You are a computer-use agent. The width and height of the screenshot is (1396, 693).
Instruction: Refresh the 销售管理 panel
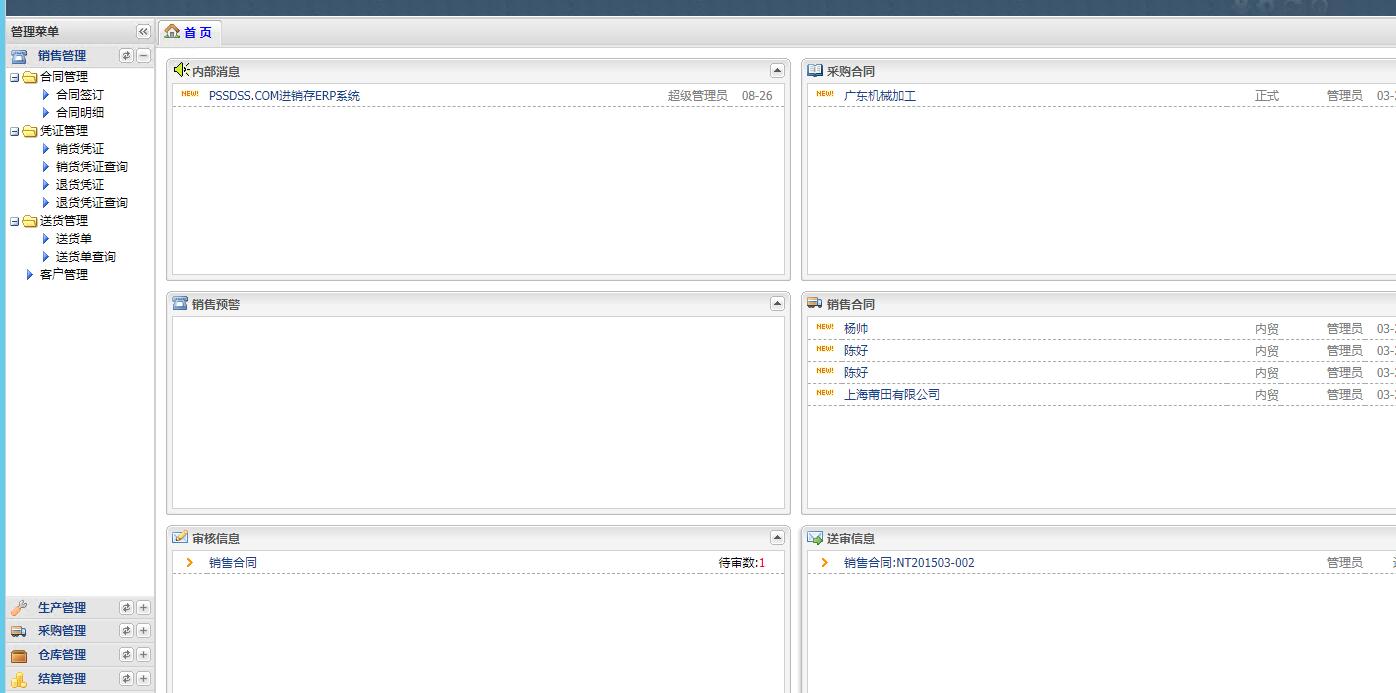(126, 56)
